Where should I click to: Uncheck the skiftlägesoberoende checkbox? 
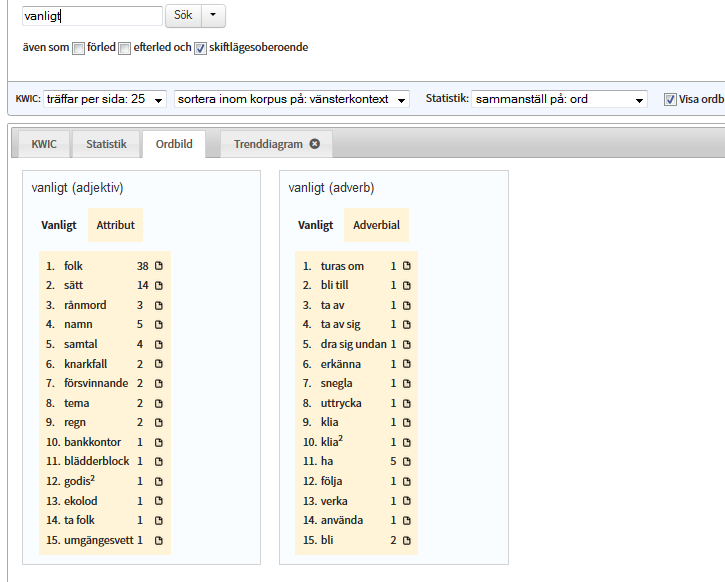point(200,48)
